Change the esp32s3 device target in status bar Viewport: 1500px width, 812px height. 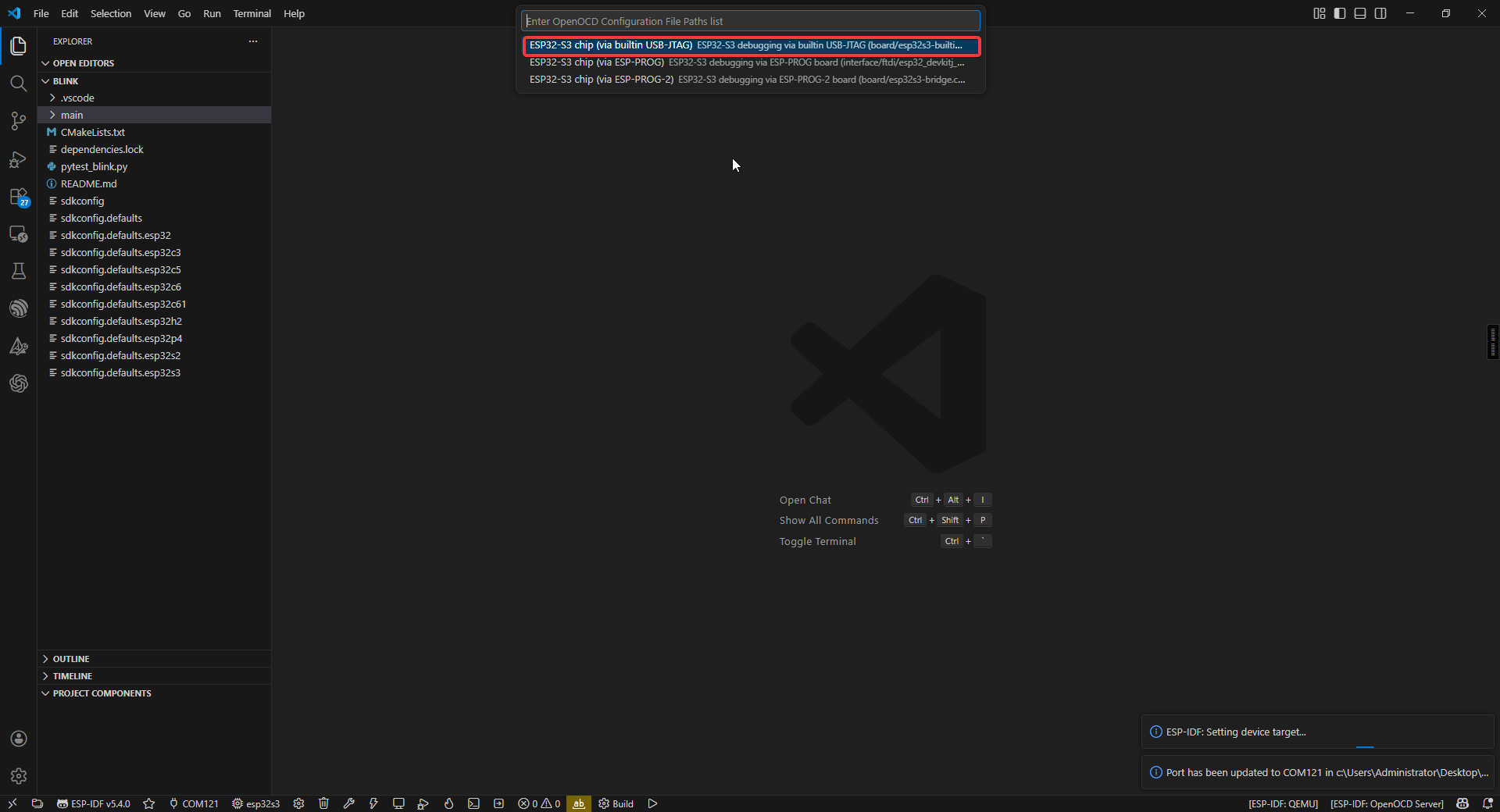(x=255, y=803)
